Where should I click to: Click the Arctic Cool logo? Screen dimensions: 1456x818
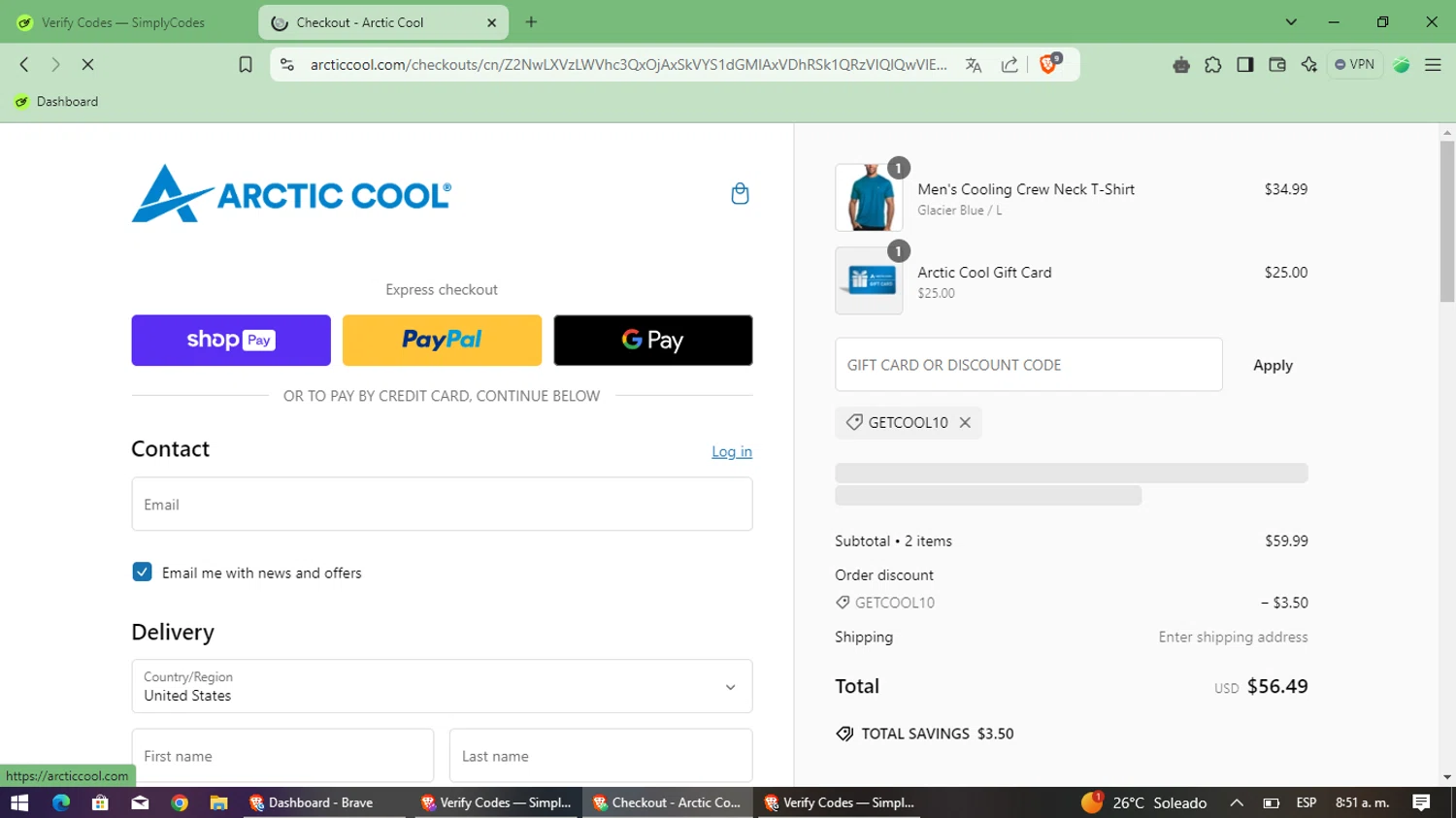[x=291, y=194]
